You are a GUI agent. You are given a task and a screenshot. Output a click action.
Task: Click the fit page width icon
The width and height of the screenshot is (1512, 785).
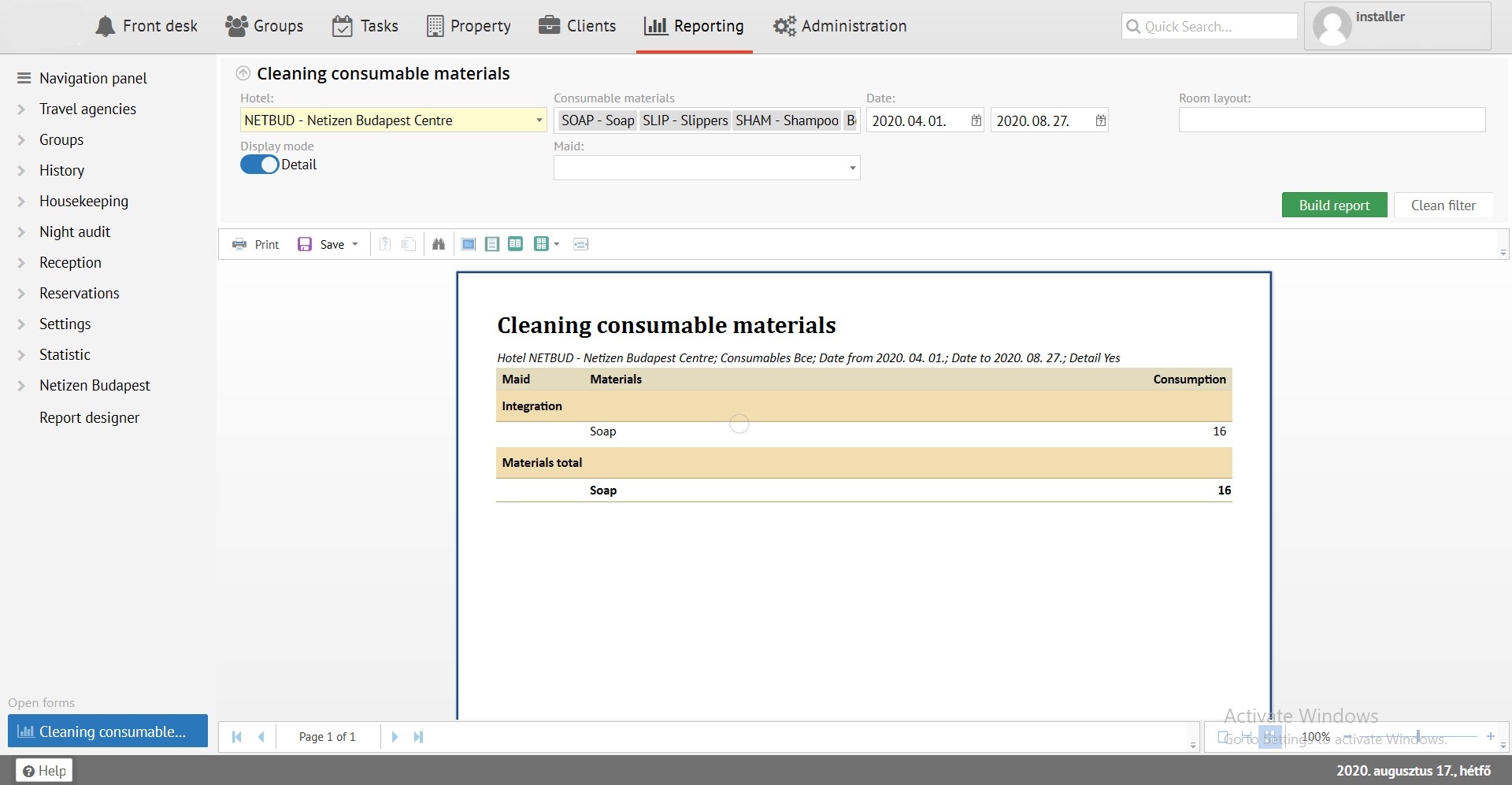[581, 244]
